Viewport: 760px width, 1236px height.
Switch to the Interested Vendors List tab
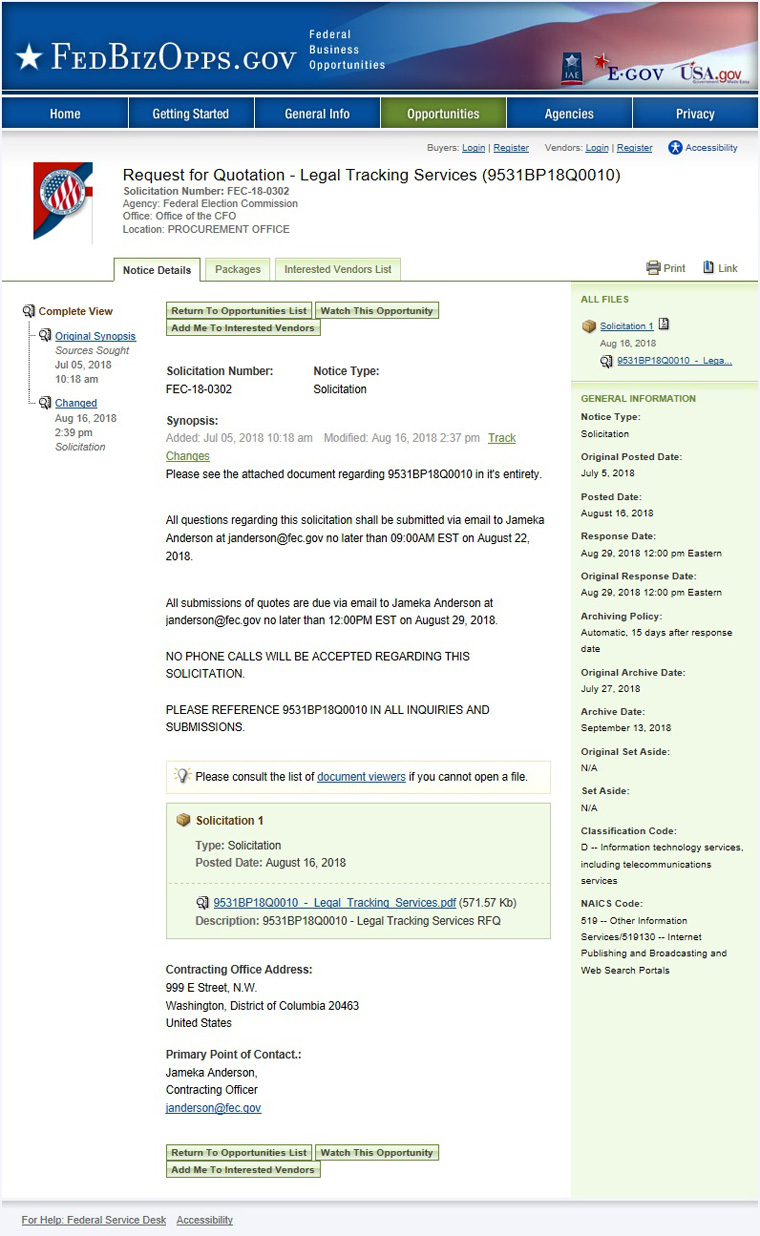(338, 269)
